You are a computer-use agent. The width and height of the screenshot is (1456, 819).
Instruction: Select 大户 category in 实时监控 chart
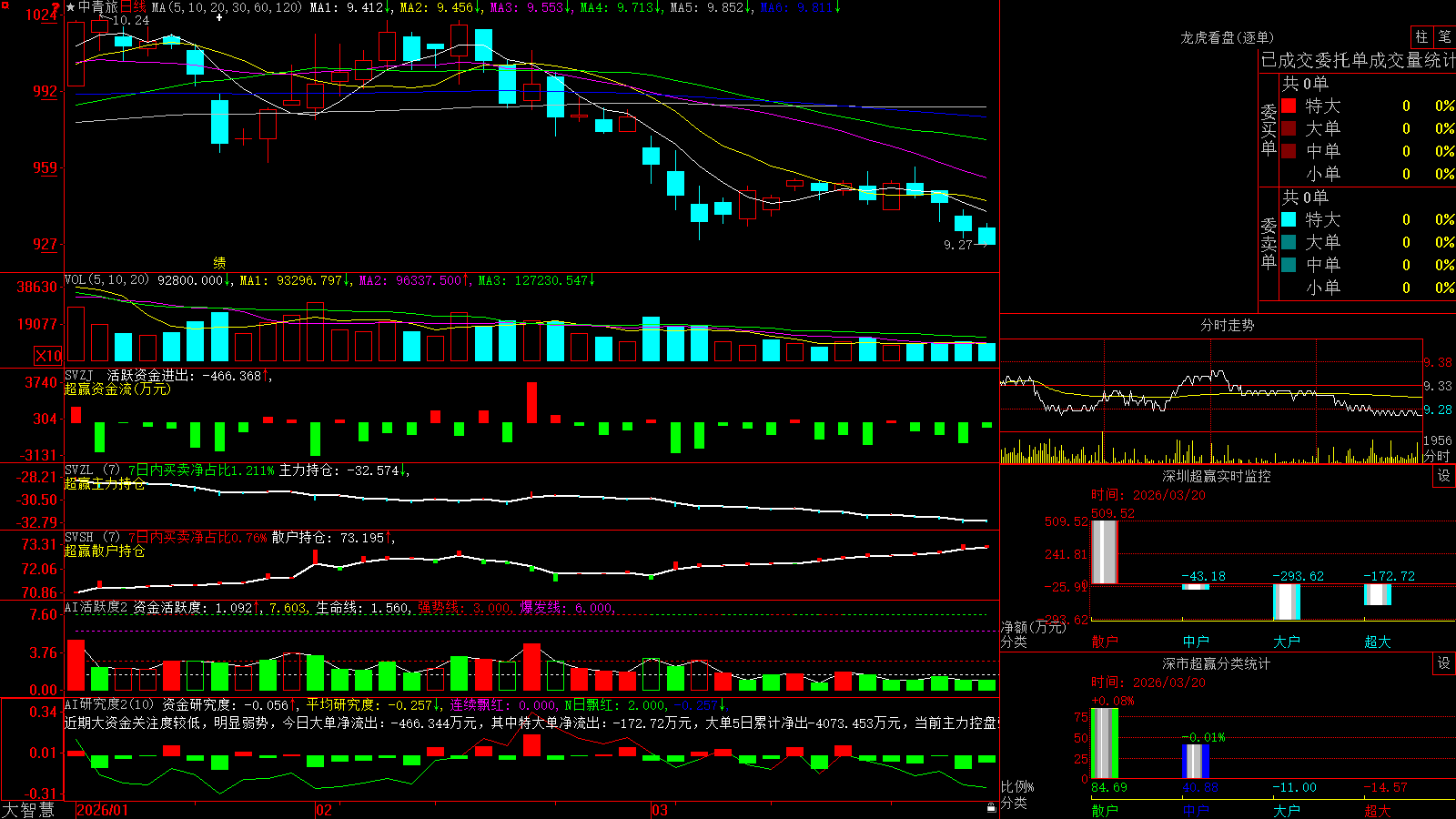[1287, 641]
